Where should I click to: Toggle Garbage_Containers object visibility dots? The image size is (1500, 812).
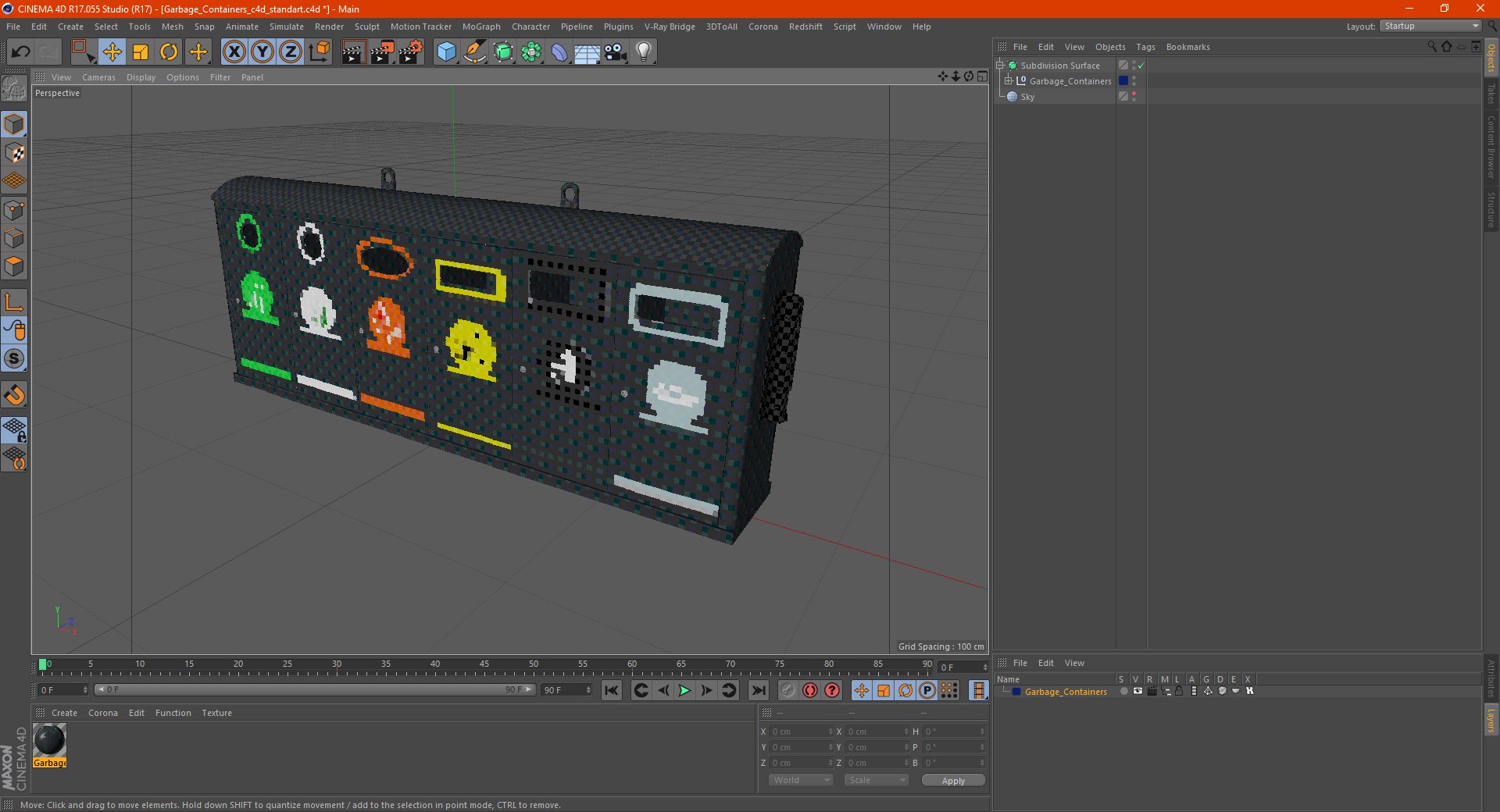tap(1134, 81)
